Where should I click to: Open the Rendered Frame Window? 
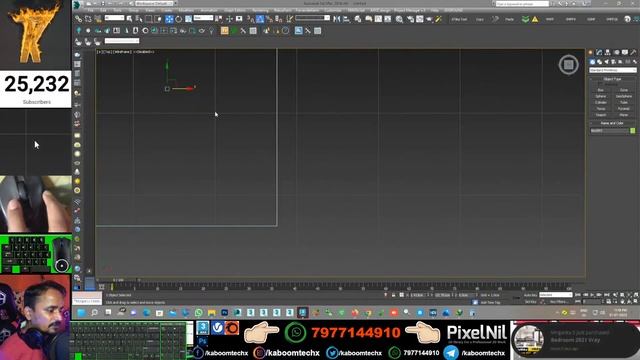[420, 19]
